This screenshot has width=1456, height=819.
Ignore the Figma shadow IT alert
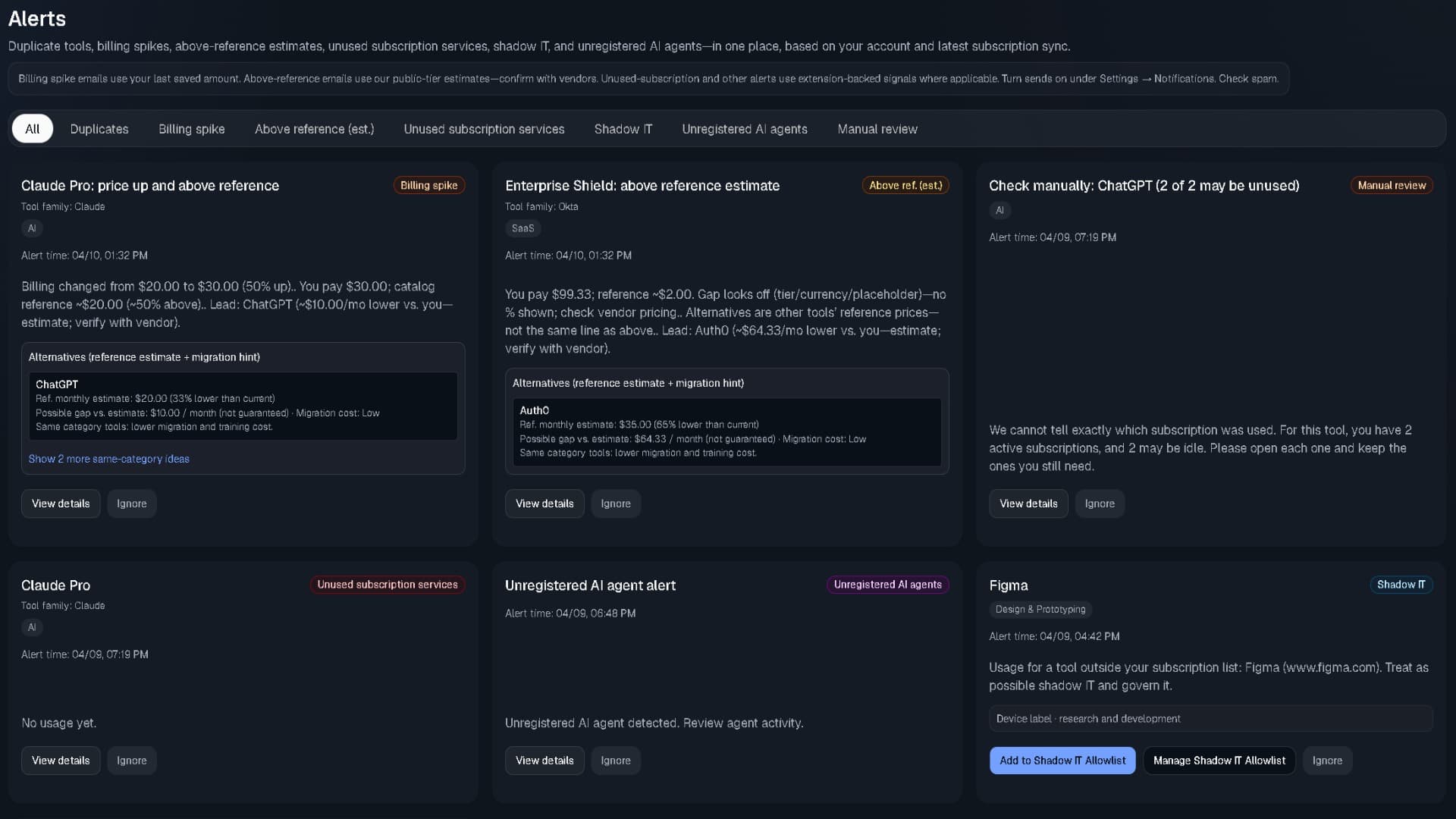click(x=1326, y=761)
